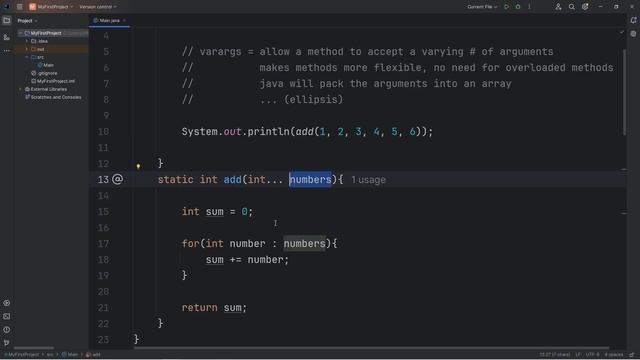Screen dimensions: 640x360
Task: Show more tool windows (three dots)
Action: coord(7,51)
